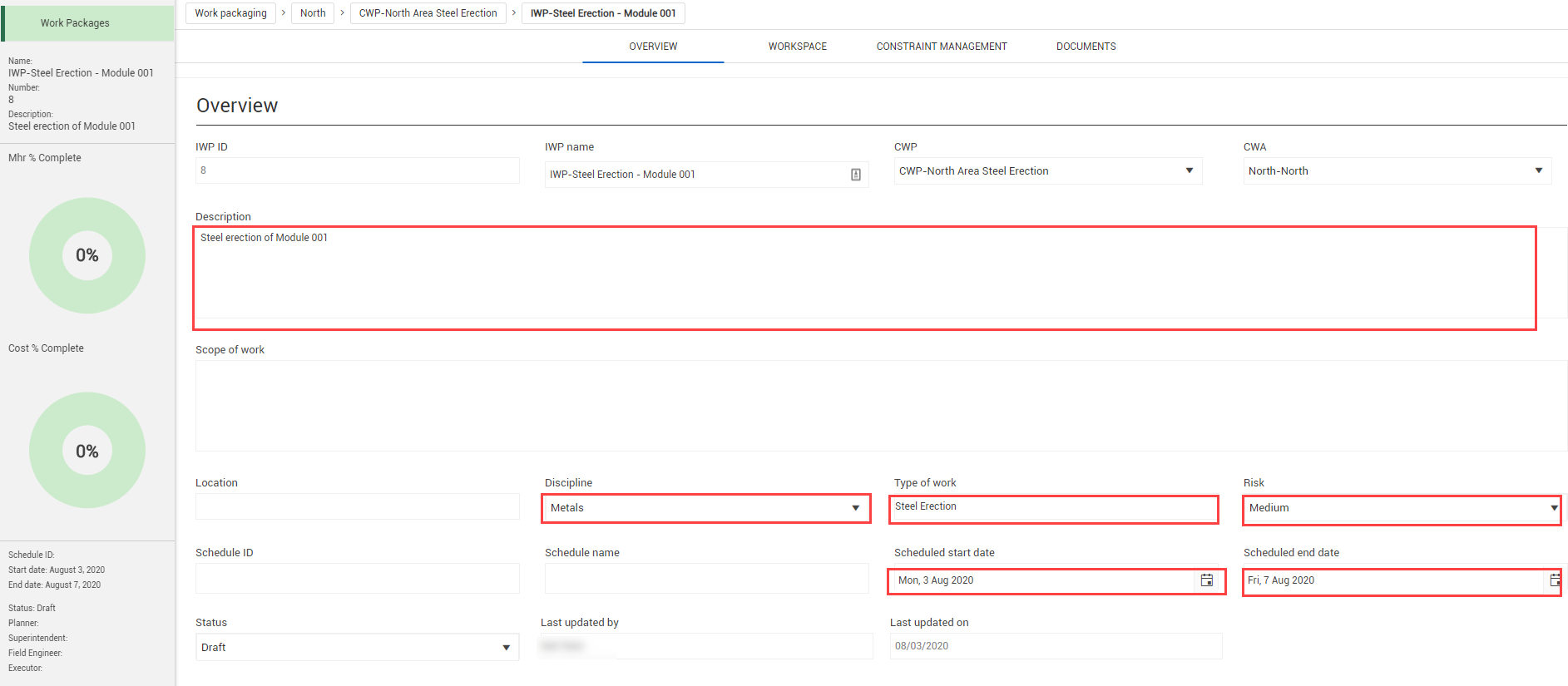Viewport: 1568px width, 686px height.
Task: Expand the CWP dropdown
Action: tap(1190, 170)
